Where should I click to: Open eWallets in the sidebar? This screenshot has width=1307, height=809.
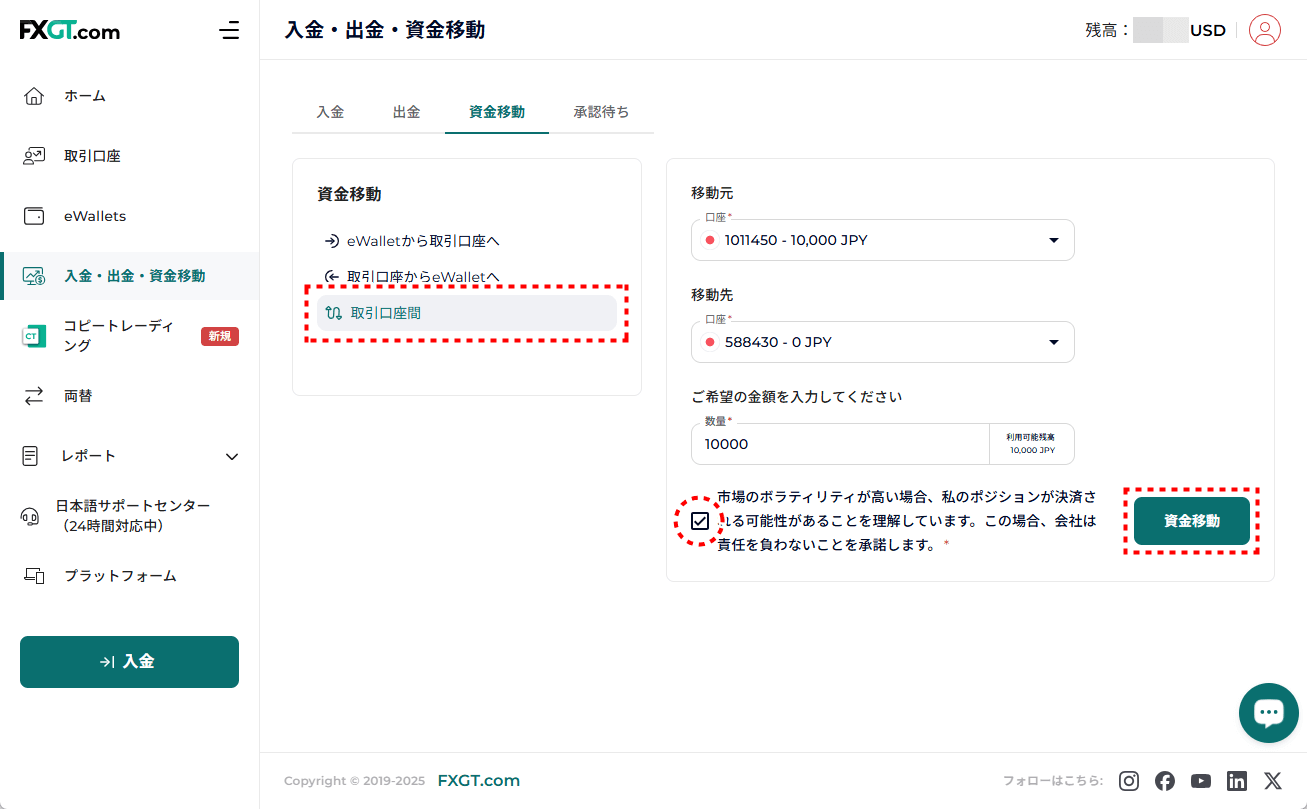95,216
